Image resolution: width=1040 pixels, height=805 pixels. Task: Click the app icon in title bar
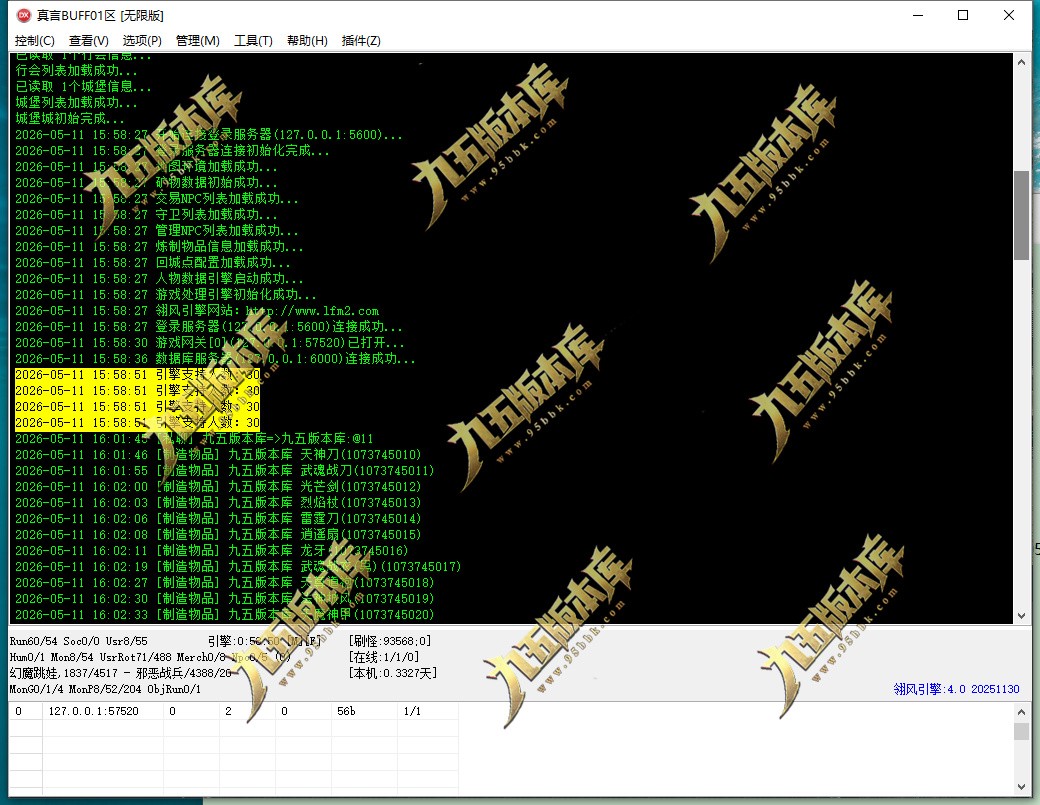(24, 15)
